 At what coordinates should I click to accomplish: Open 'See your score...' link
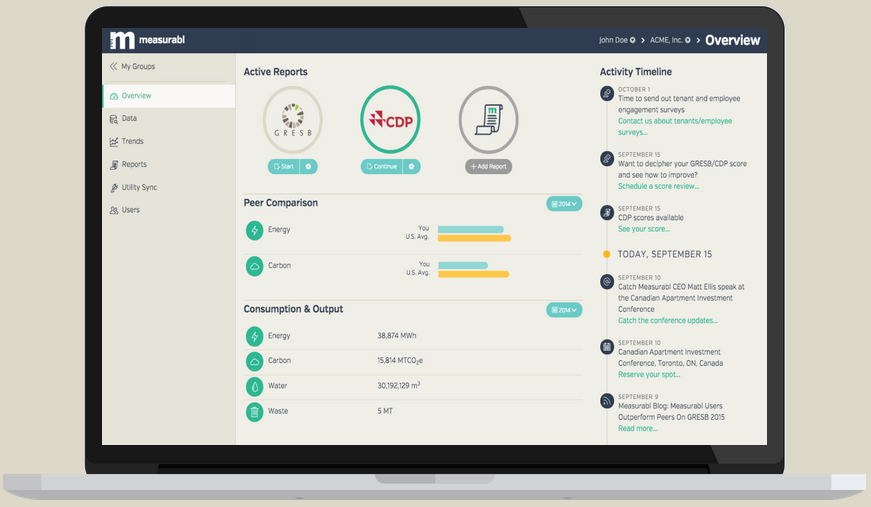[644, 229]
